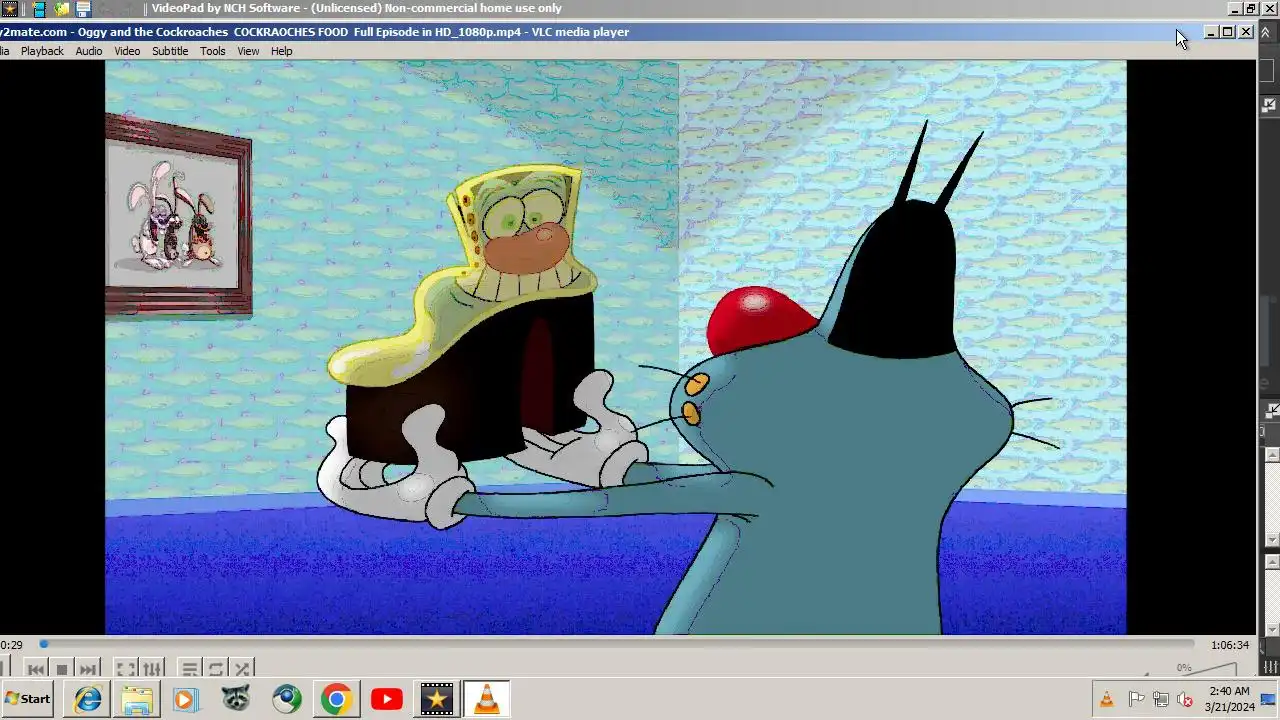Switch to VideoPad taskbar button
This screenshot has height=720, width=1280.
click(436, 699)
